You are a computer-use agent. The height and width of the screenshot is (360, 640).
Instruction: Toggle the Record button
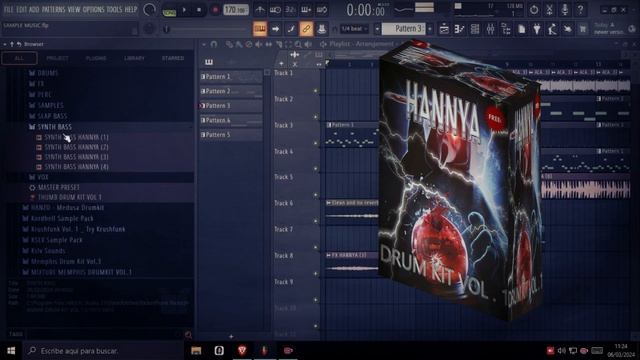pos(215,10)
